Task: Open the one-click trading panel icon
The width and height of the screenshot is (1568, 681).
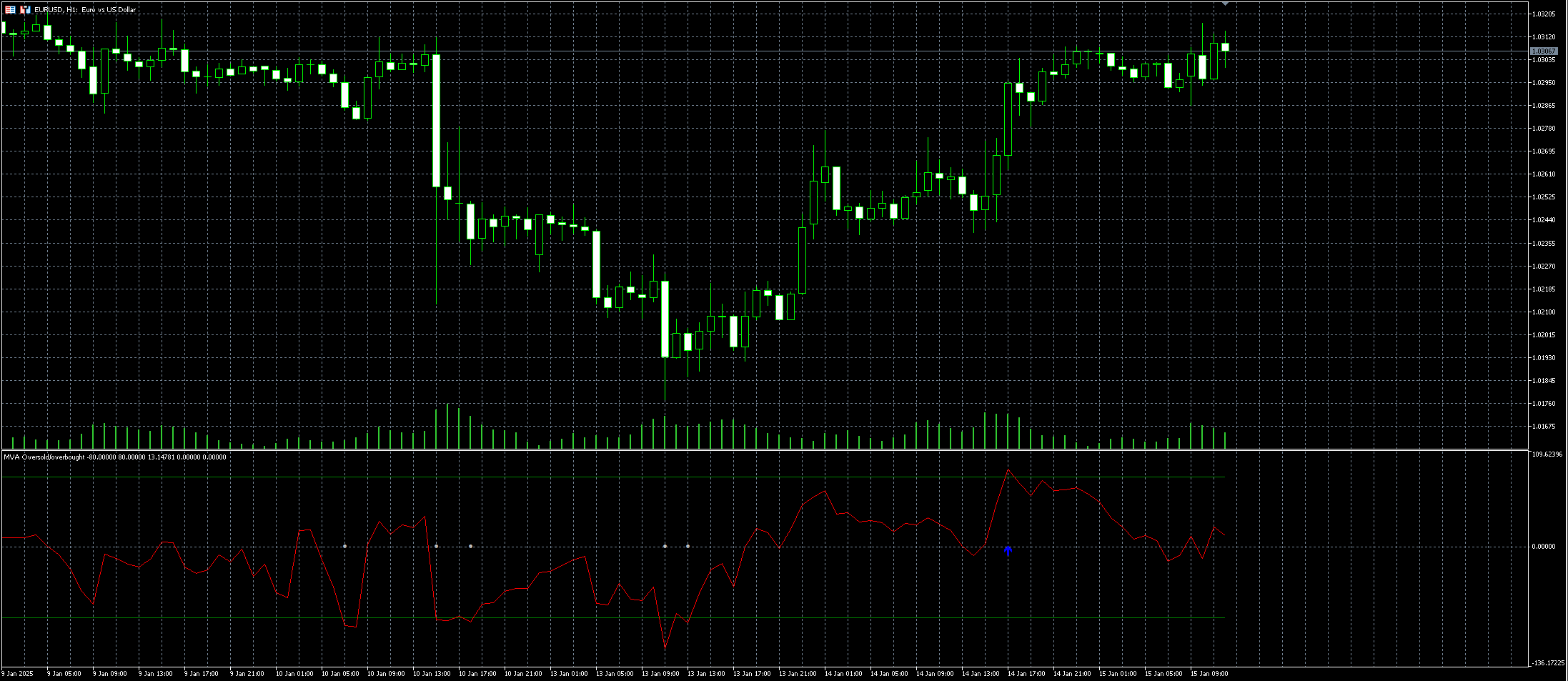Action: pyautogui.click(x=25, y=10)
